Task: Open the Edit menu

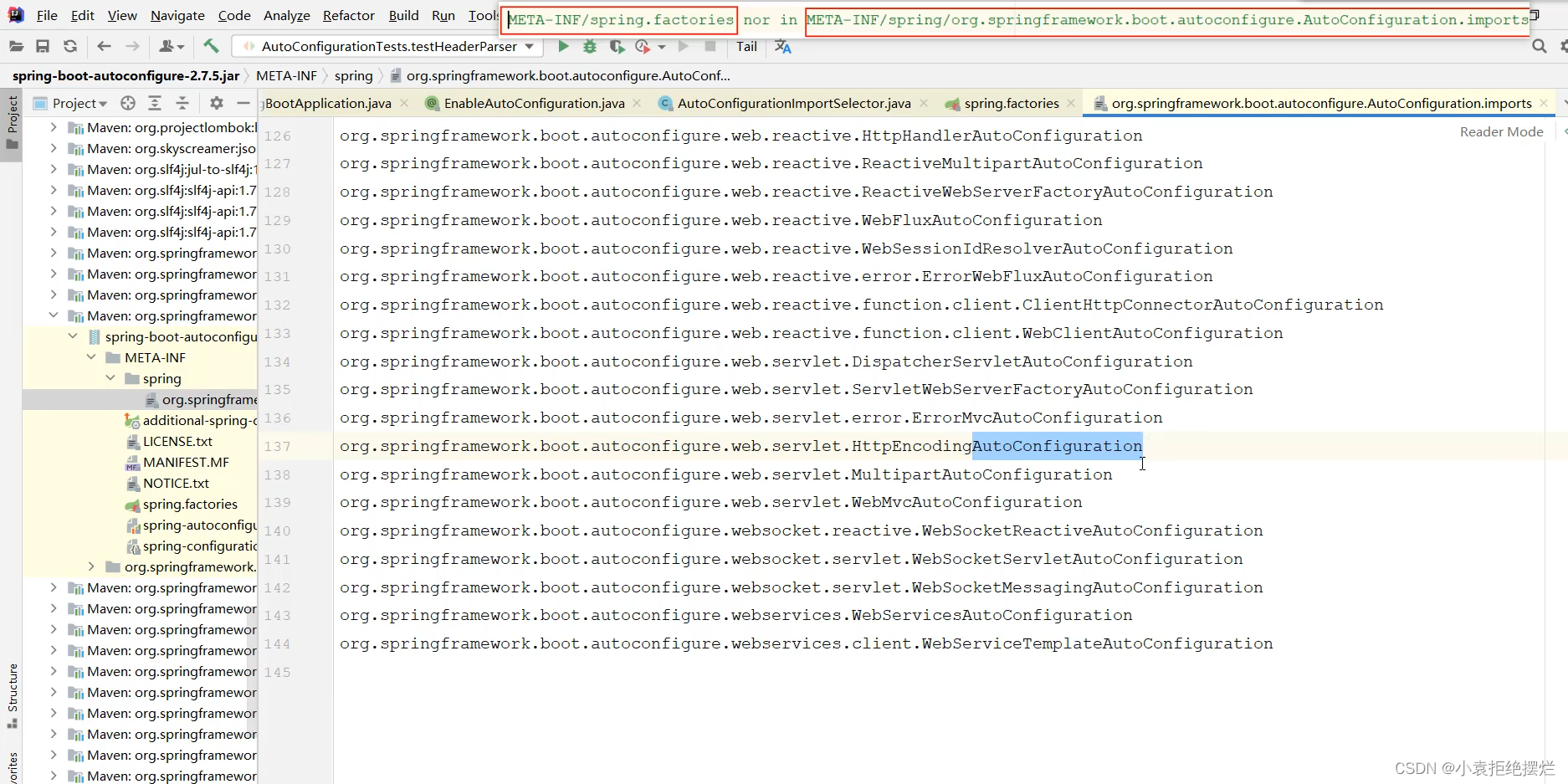Action: click(x=83, y=15)
